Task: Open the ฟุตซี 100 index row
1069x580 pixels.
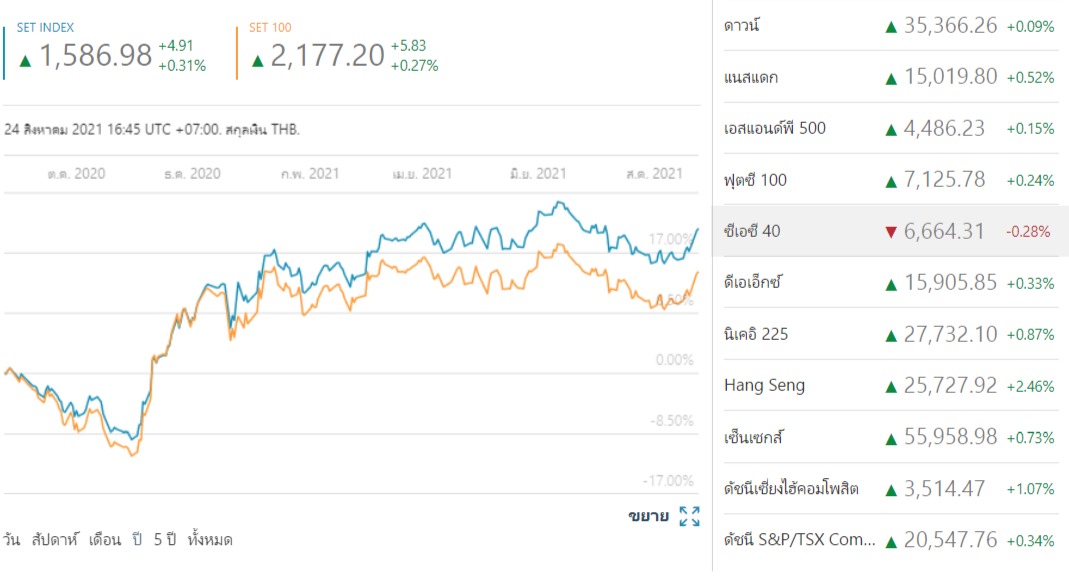Action: coord(755,180)
